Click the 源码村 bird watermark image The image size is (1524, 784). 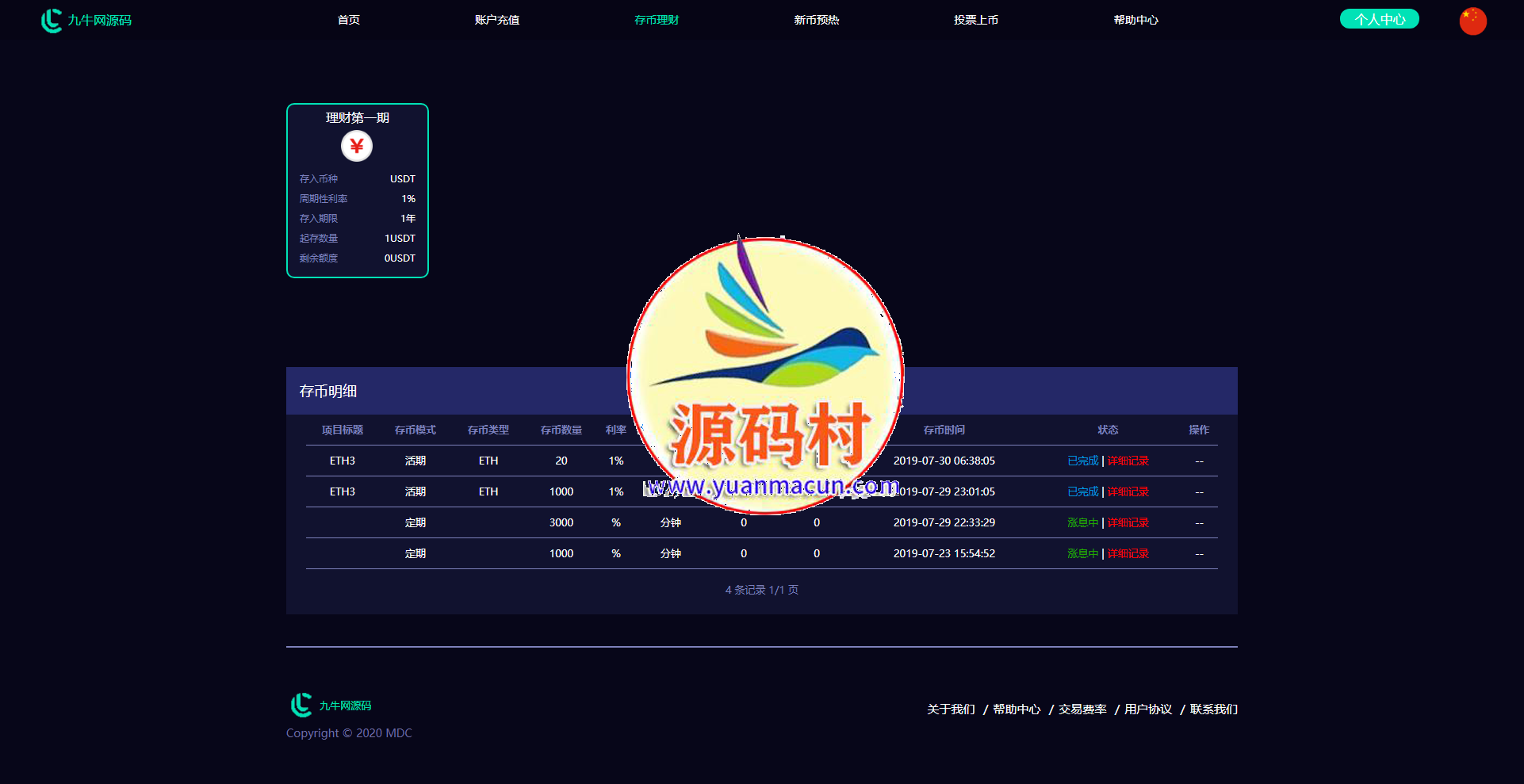(765, 373)
